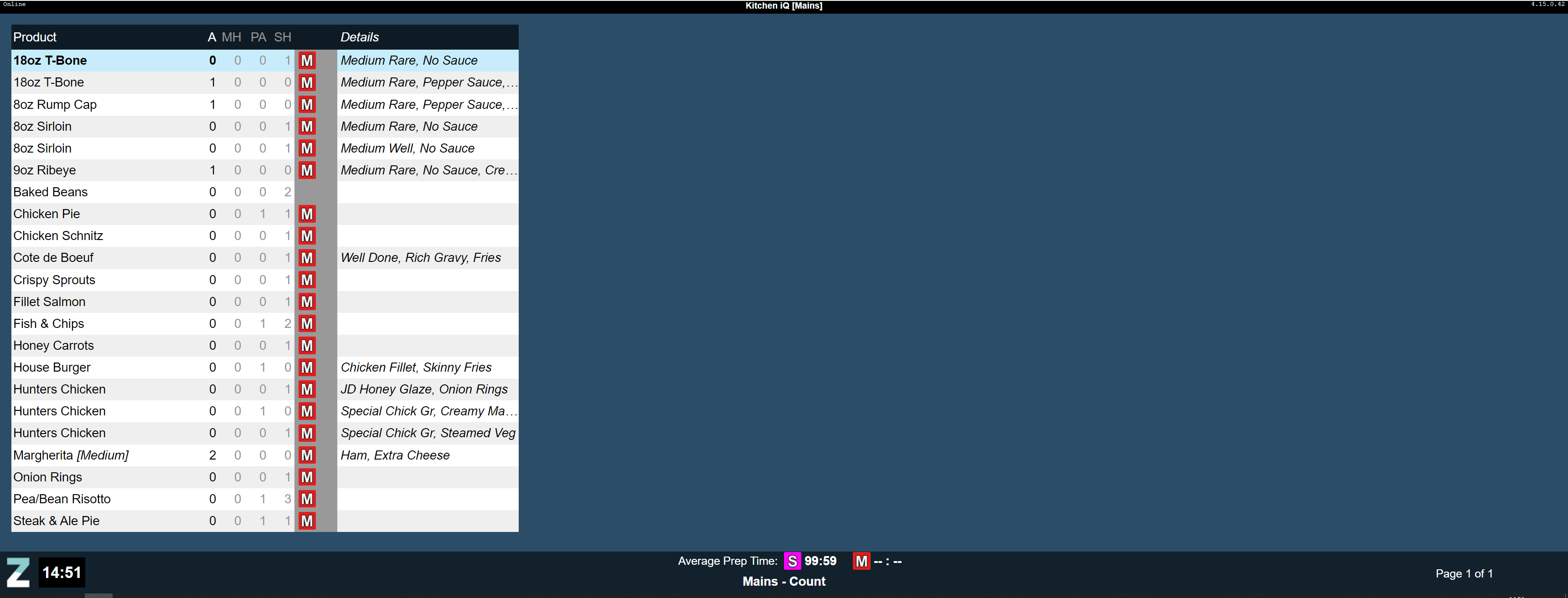Click the red M icon on Fish & Chips row
Screen dimensions: 1568x598
click(307, 324)
